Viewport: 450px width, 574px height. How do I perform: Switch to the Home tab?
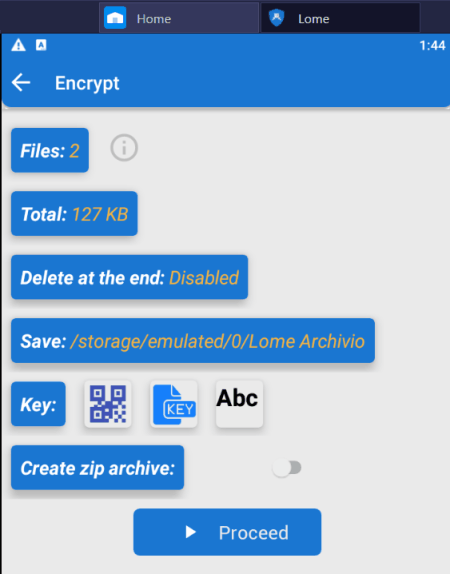[x=179, y=18]
